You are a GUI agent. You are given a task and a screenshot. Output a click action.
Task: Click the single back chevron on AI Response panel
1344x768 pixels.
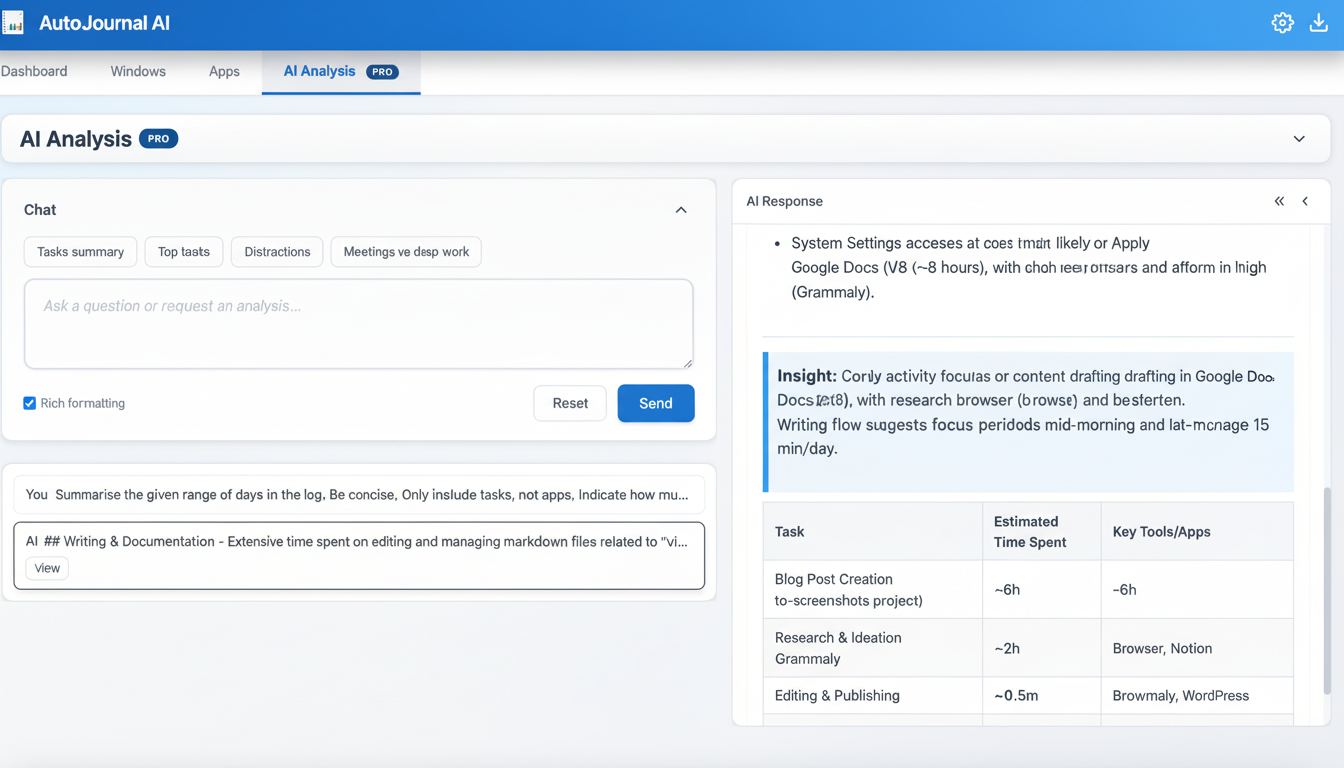click(x=1305, y=201)
